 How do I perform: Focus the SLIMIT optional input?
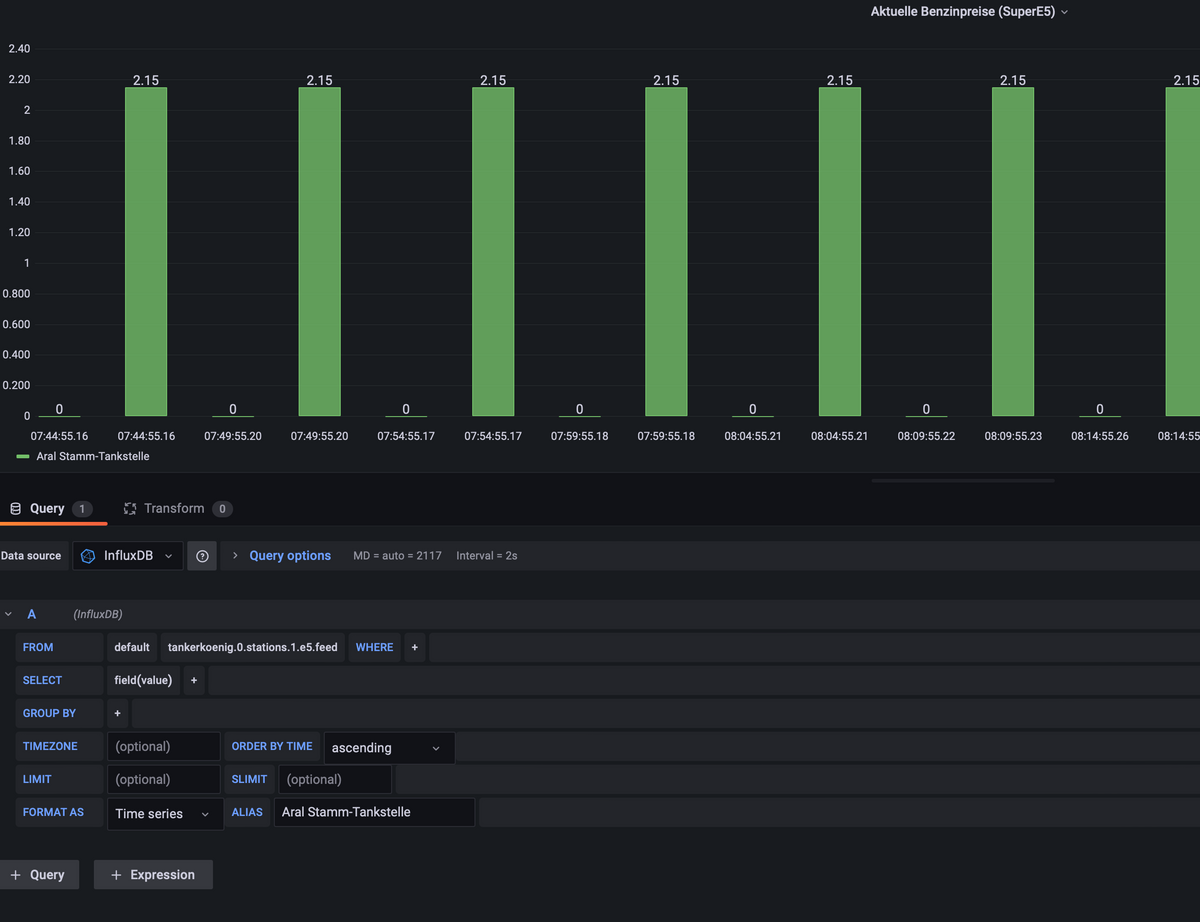tap(335, 779)
